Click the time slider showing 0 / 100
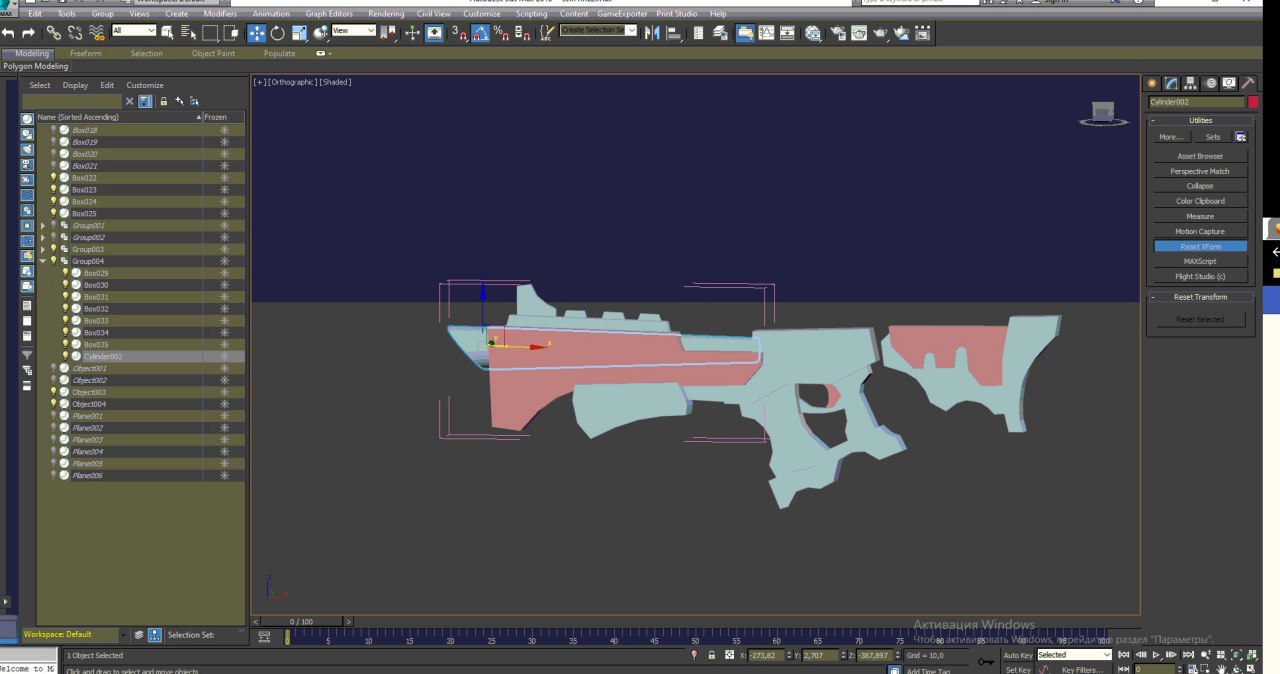Image resolution: width=1280 pixels, height=674 pixels. (301, 622)
